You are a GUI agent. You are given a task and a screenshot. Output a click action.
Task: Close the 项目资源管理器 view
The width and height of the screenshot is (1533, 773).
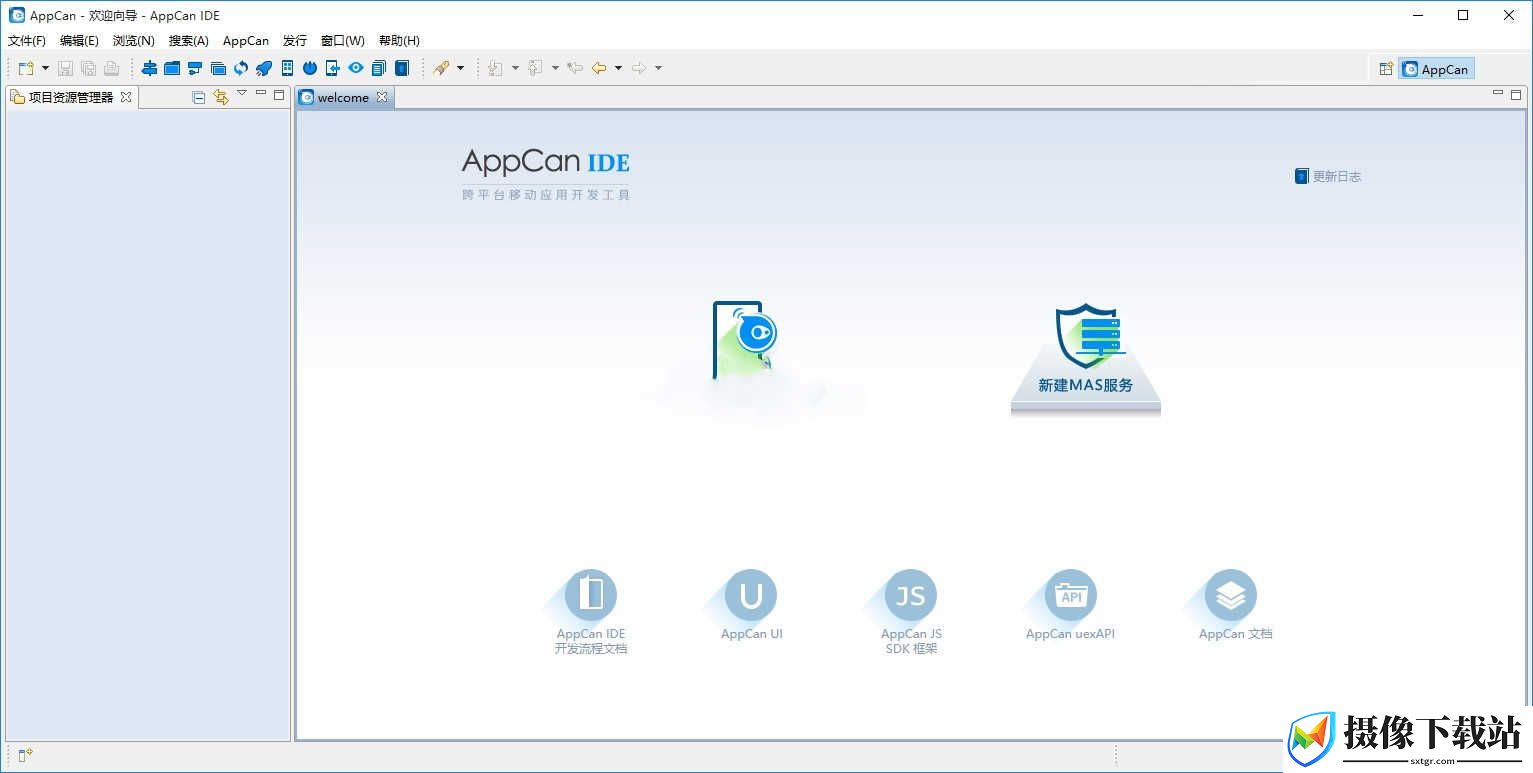click(x=126, y=97)
